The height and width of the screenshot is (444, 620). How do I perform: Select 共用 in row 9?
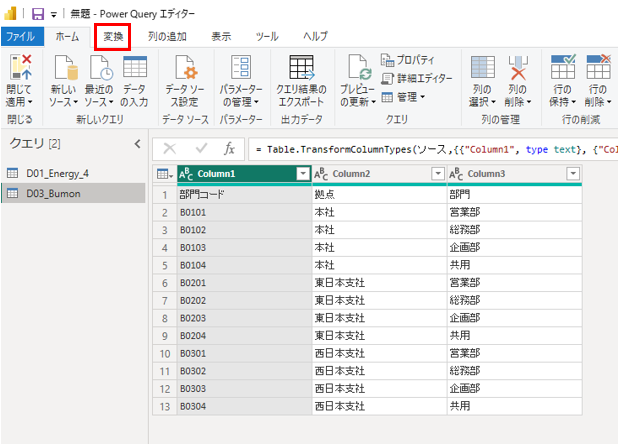[x=514, y=336]
